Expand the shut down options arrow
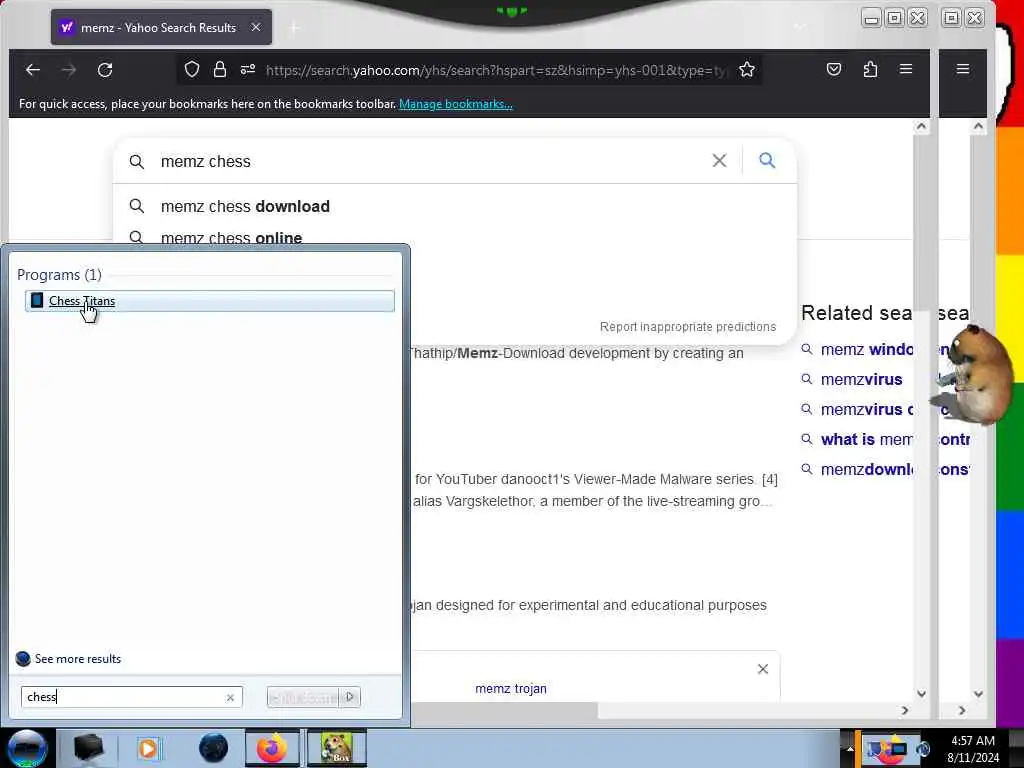 point(350,697)
